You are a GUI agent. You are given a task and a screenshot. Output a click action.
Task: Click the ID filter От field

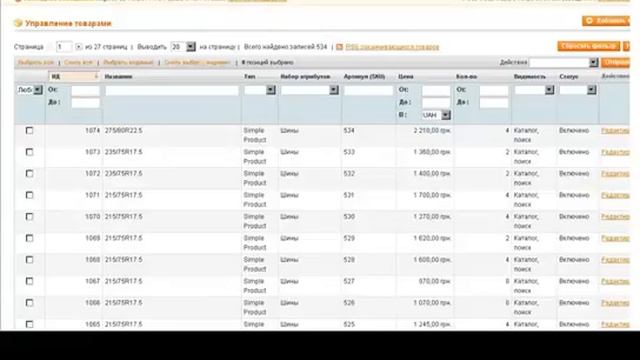coord(85,91)
